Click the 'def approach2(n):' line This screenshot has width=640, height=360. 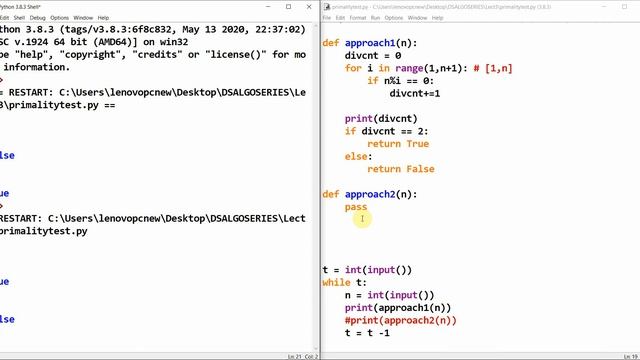coord(370,194)
